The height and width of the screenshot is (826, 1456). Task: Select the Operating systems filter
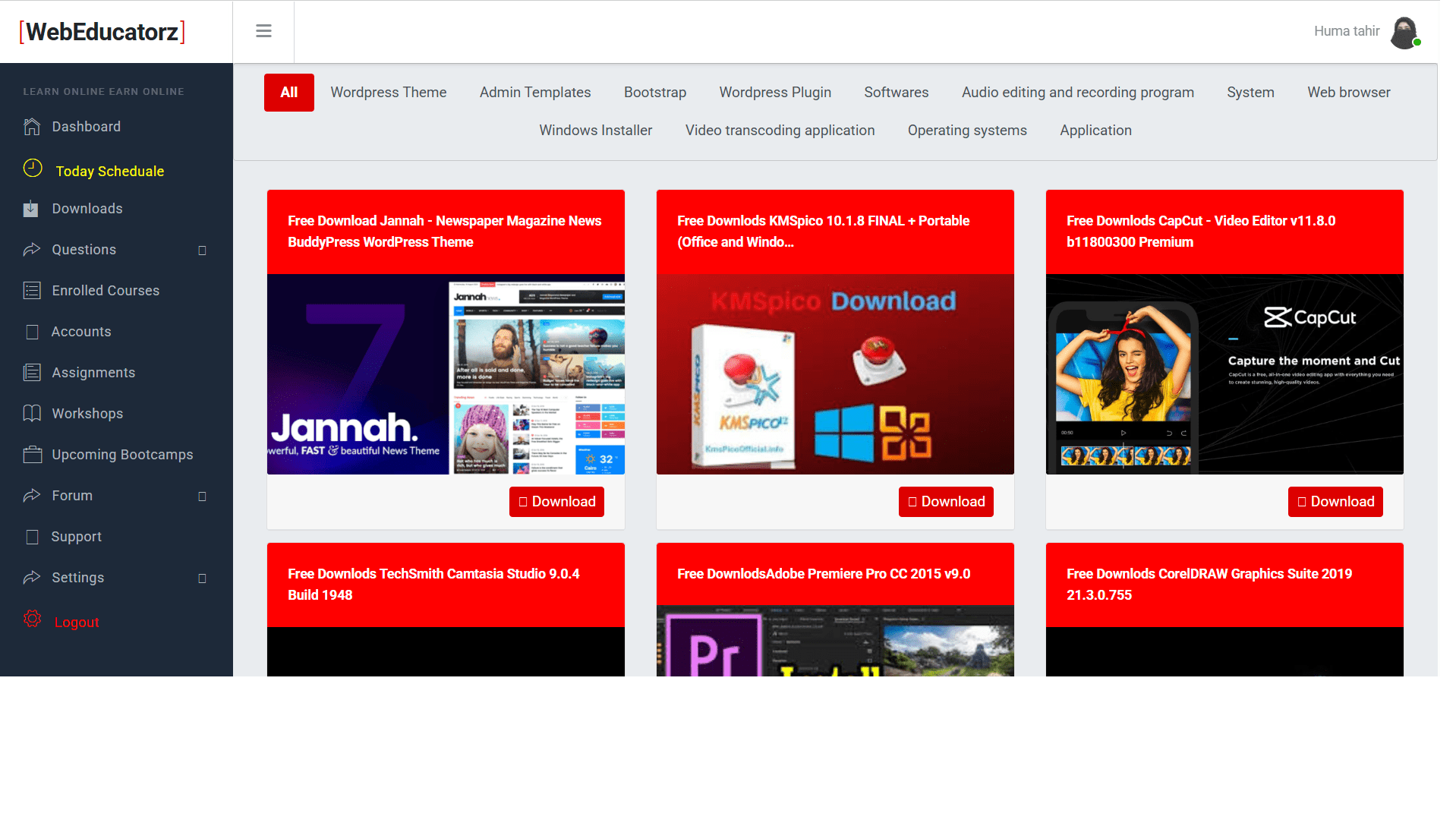tap(967, 131)
